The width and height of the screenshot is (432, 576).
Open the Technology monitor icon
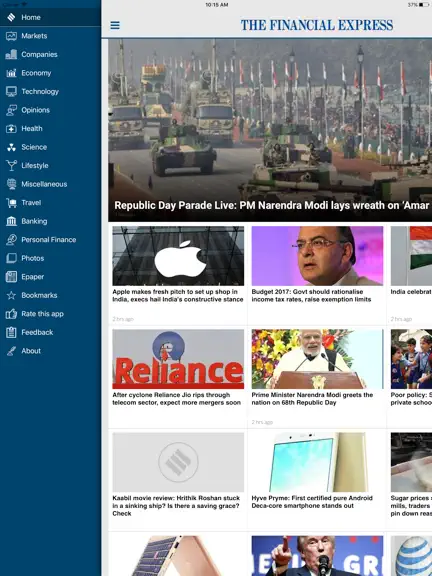click(11, 91)
